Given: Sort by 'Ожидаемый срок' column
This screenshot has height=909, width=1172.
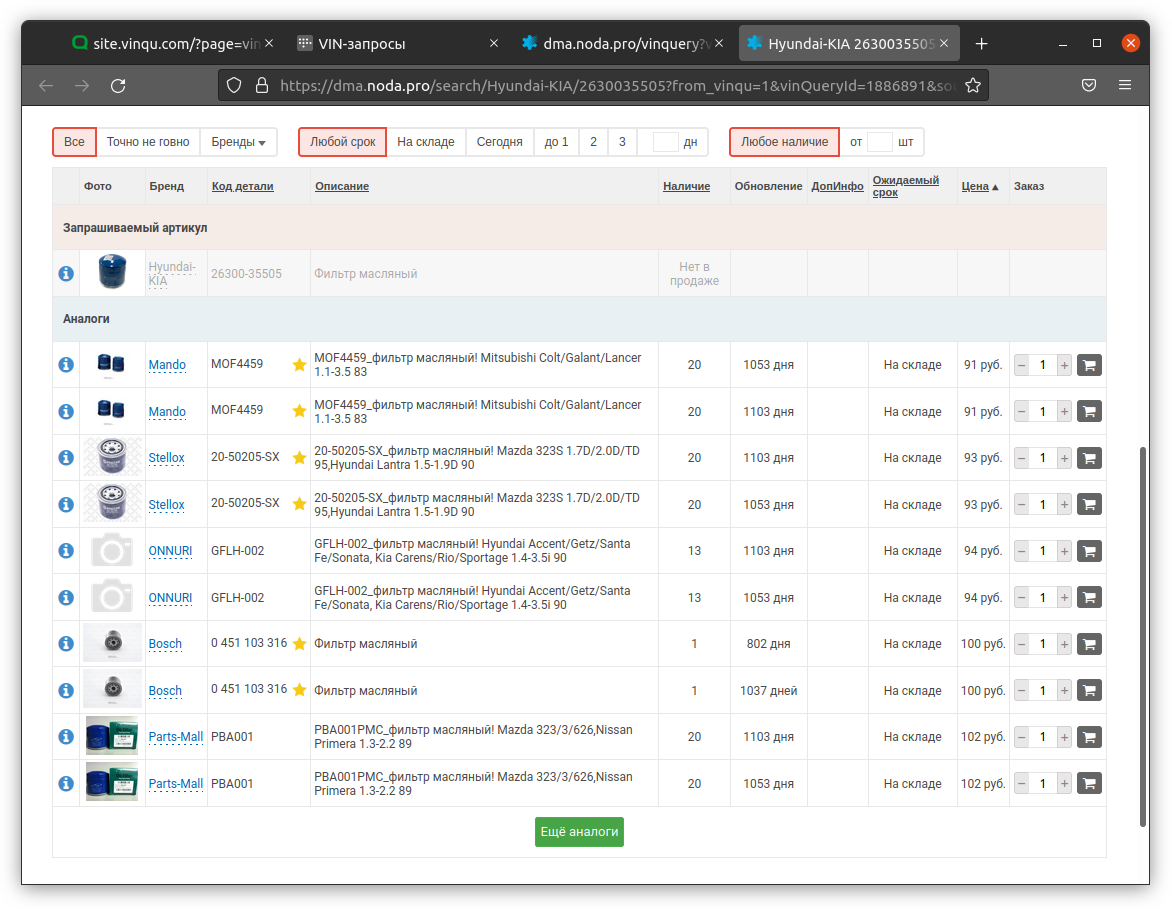Looking at the screenshot, I should [905, 186].
